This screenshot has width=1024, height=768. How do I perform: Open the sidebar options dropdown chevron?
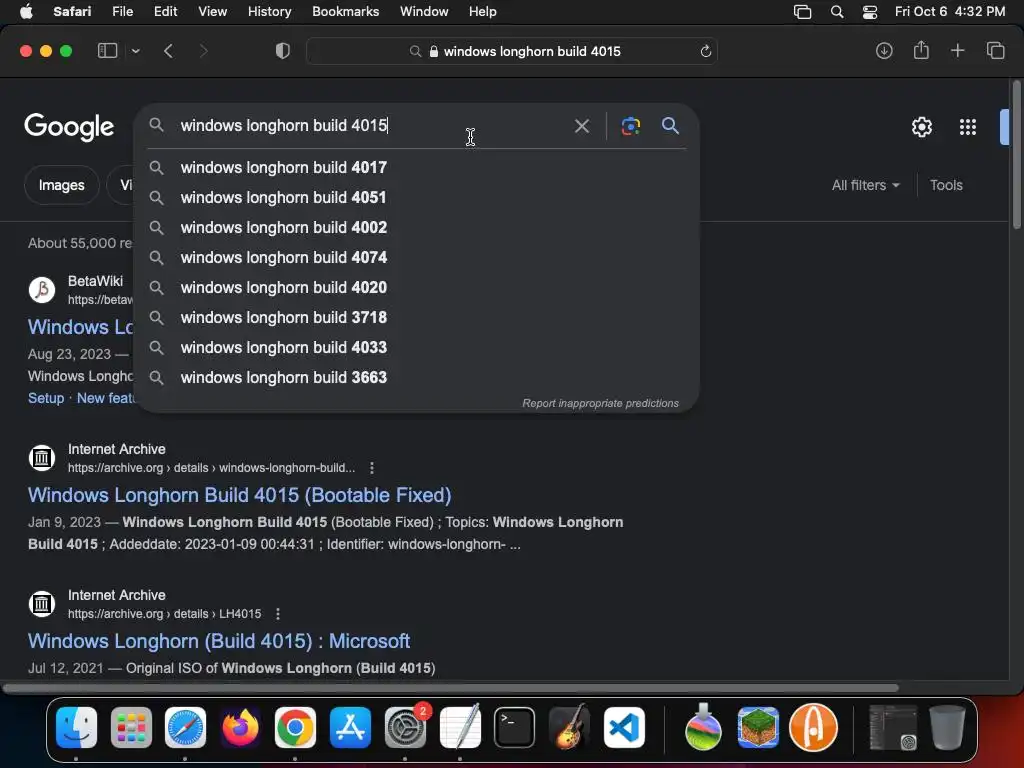click(135, 51)
